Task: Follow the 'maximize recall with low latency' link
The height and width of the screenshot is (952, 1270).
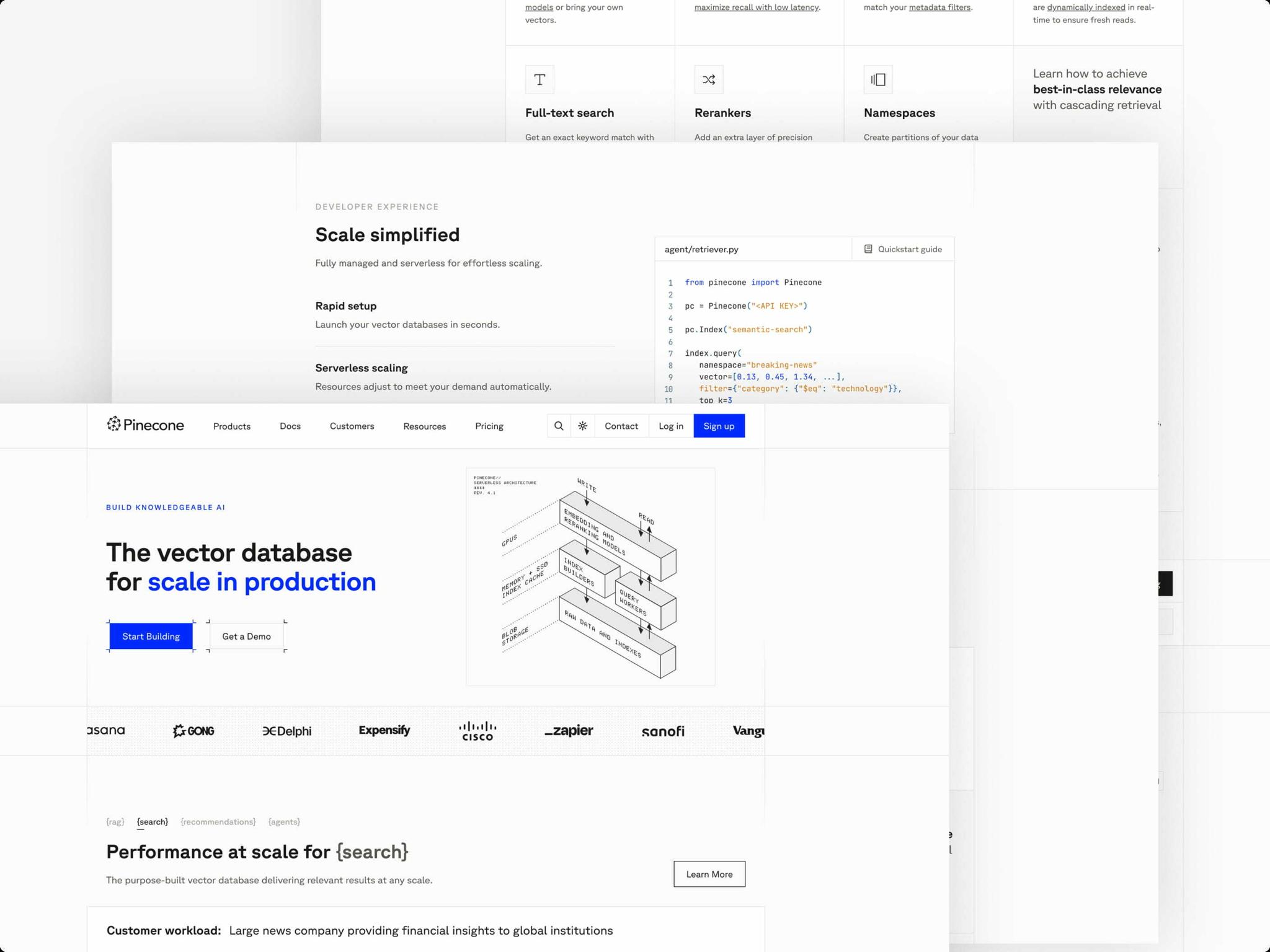Action: coord(757,7)
